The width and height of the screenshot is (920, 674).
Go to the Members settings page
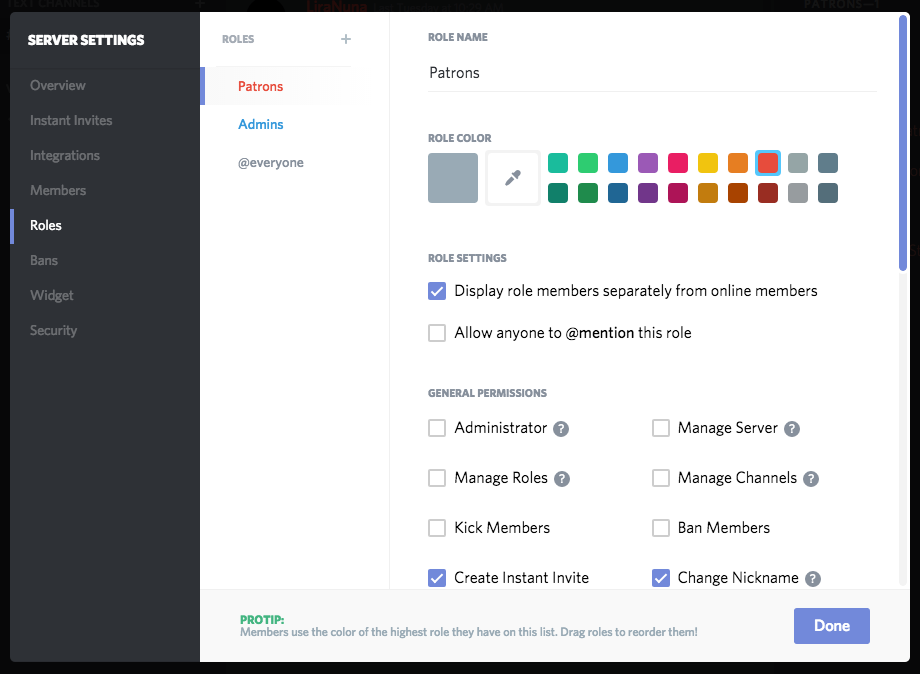coord(57,190)
